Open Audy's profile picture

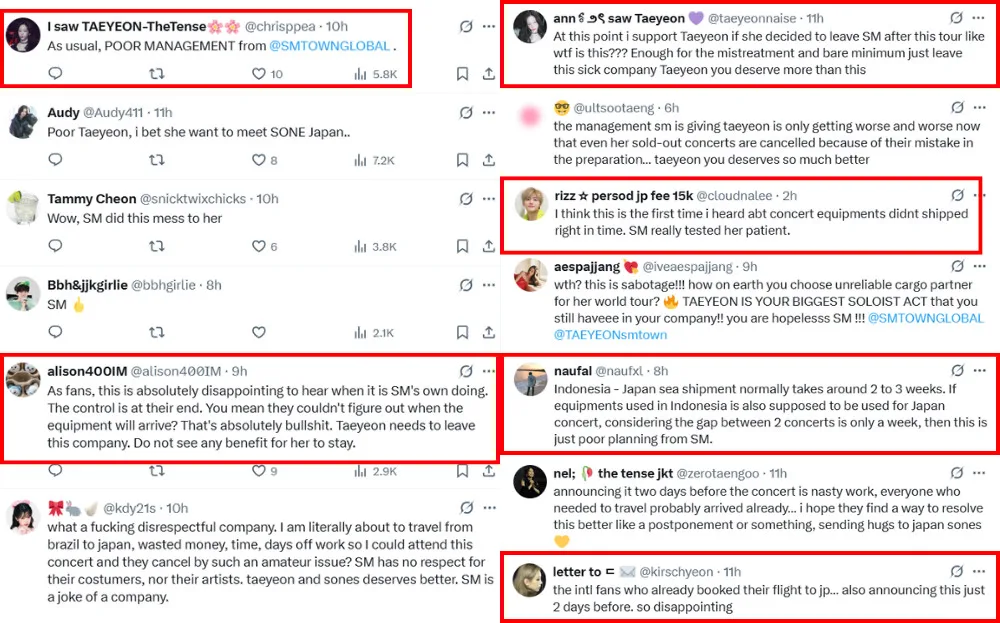22,121
